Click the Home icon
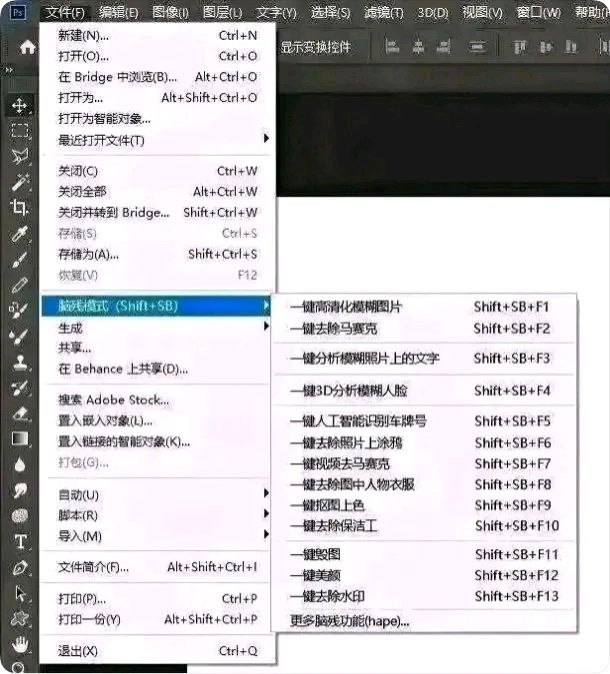The image size is (610, 674). 27,47
